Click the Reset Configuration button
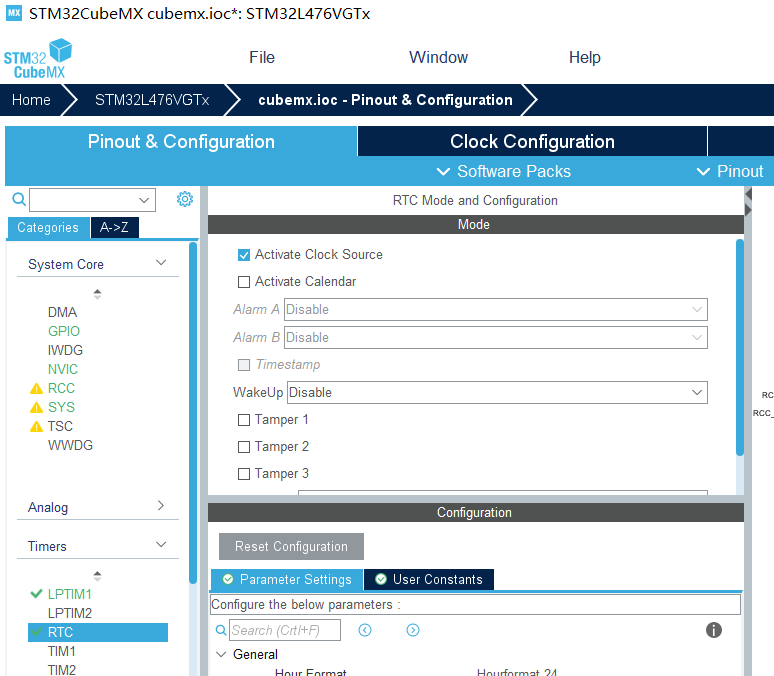Image resolution: width=774 pixels, height=676 pixels. 291,547
